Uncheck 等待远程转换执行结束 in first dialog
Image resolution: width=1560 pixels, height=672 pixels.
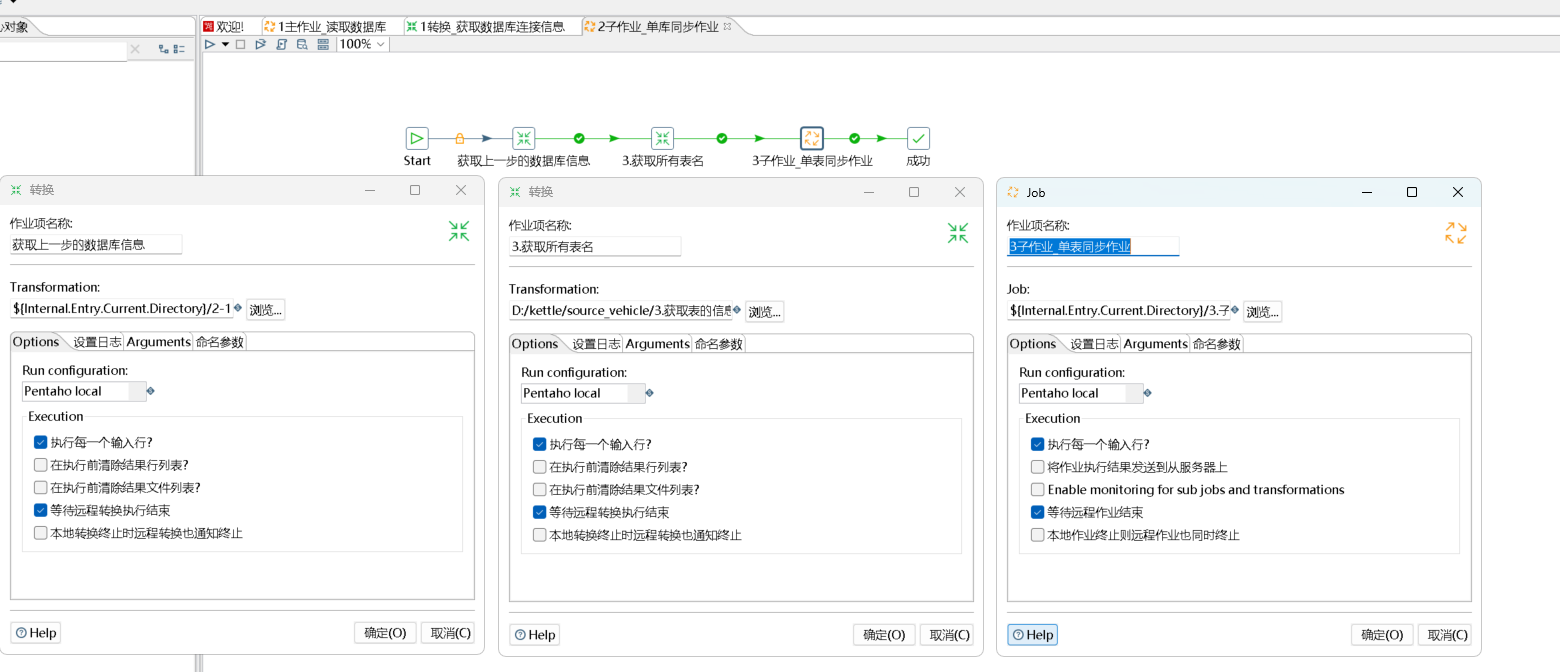tap(41, 510)
